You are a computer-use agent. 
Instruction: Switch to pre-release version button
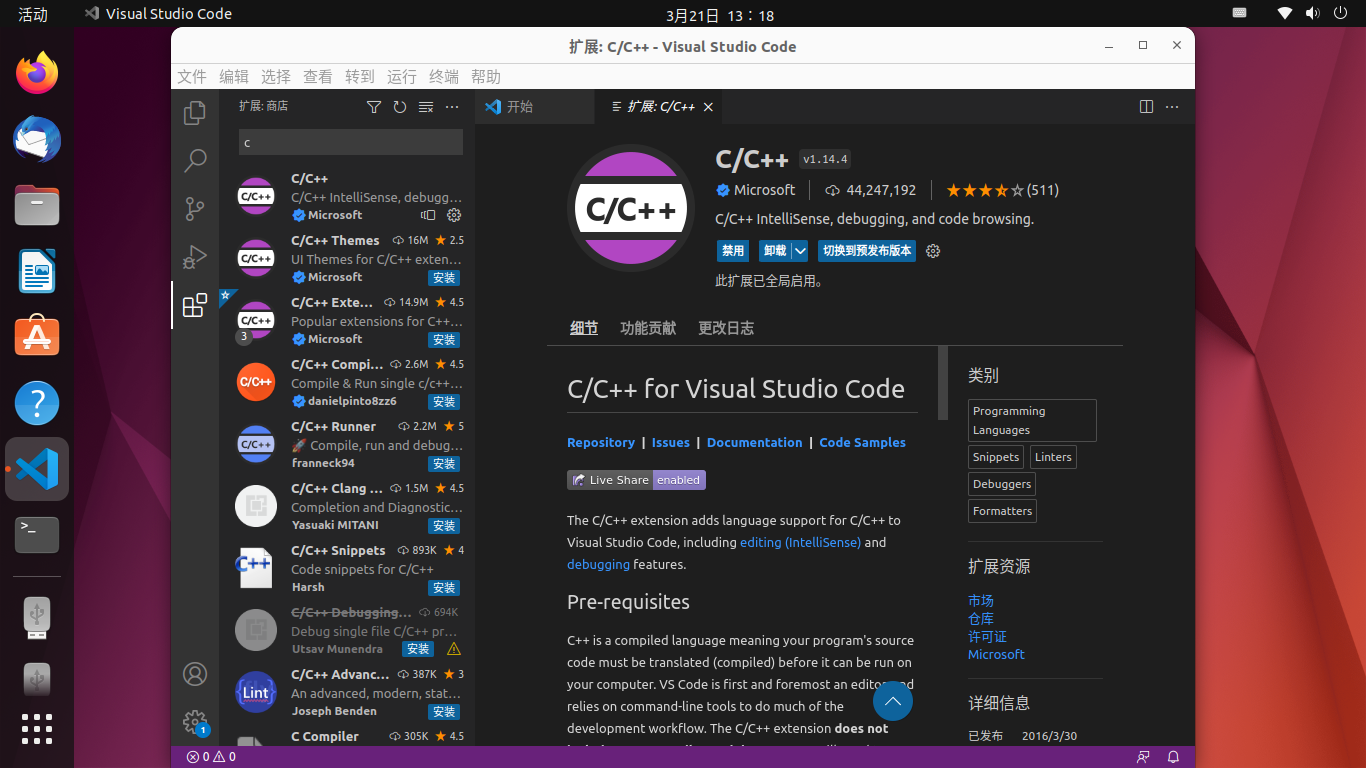click(x=867, y=251)
